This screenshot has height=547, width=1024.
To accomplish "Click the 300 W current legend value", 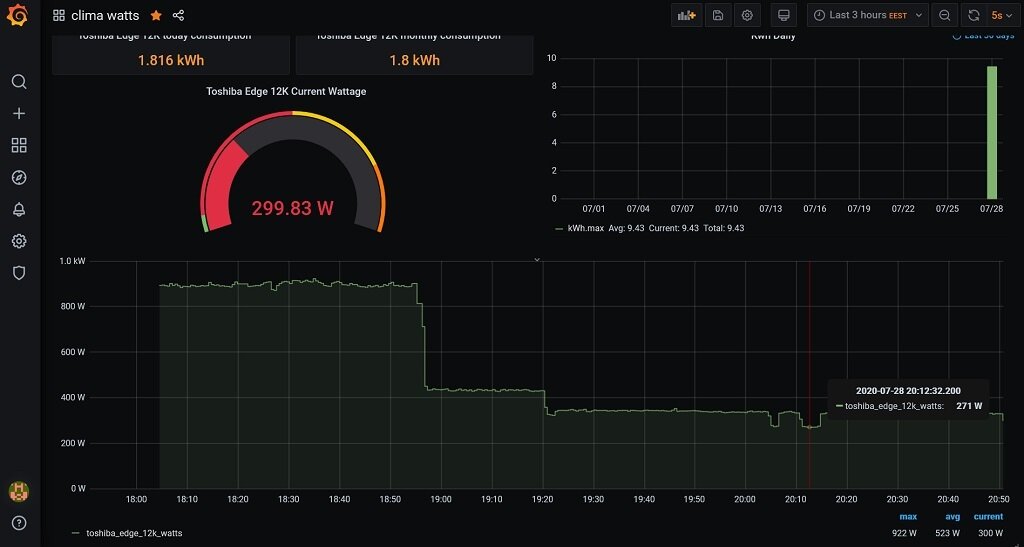I will tap(991, 533).
